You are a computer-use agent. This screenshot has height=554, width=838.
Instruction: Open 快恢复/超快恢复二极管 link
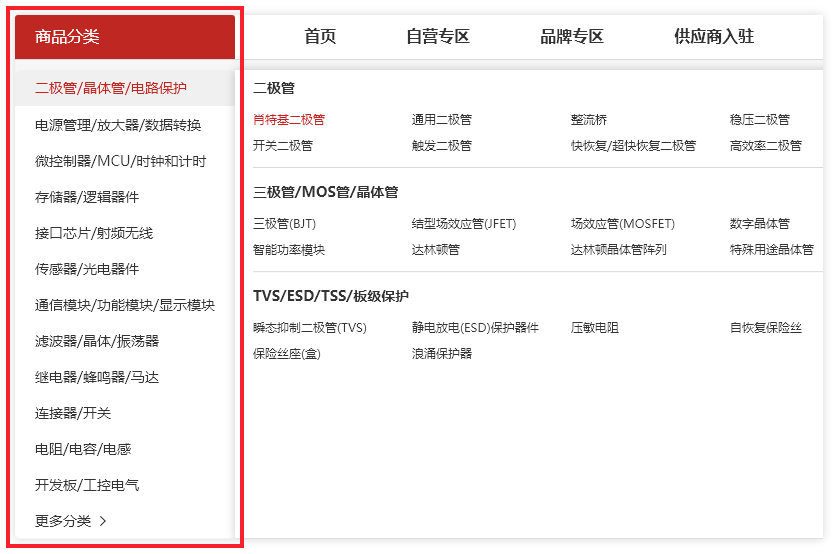pos(633,145)
